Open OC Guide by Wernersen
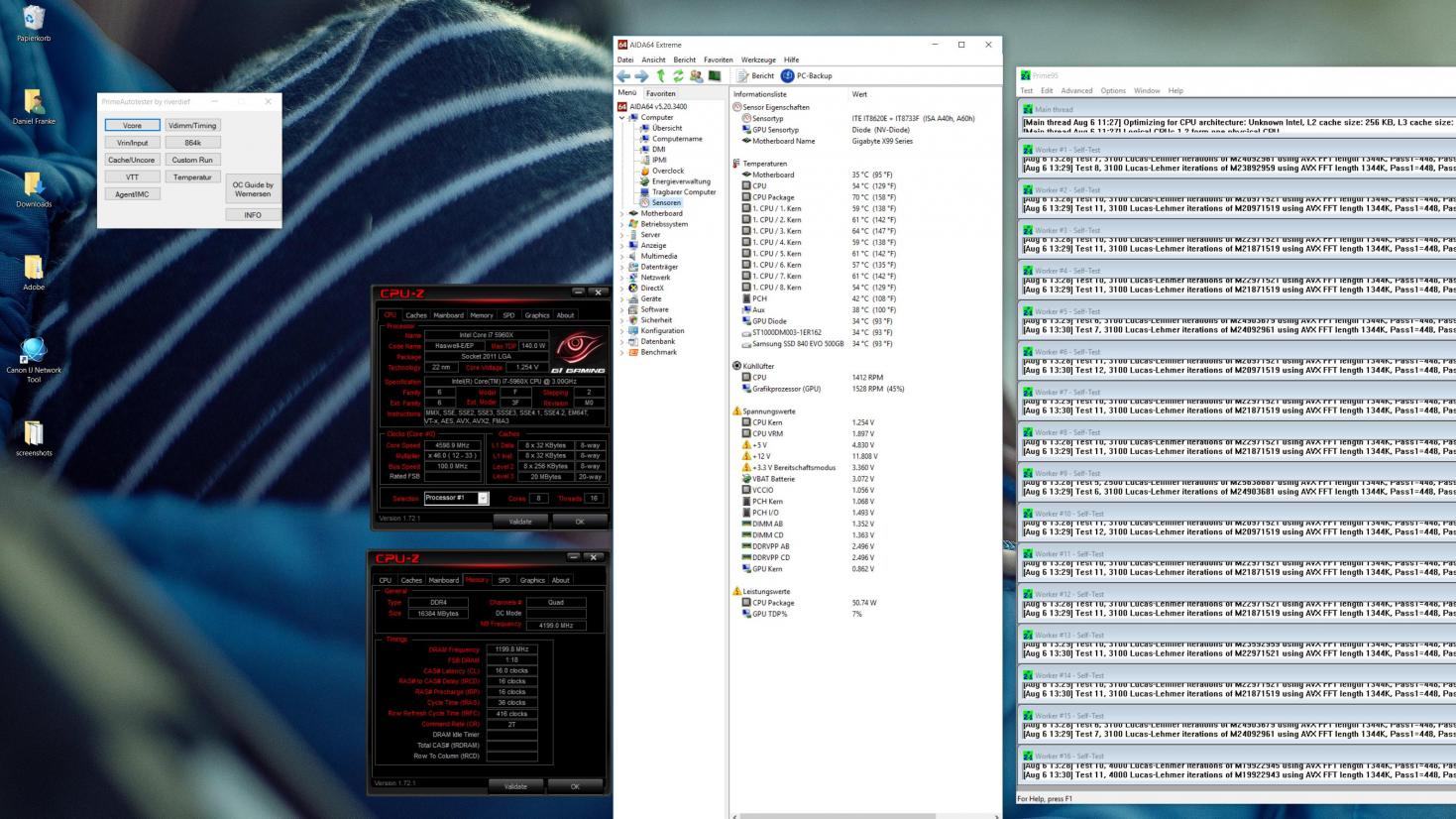This screenshot has width=1456, height=819. 253,189
